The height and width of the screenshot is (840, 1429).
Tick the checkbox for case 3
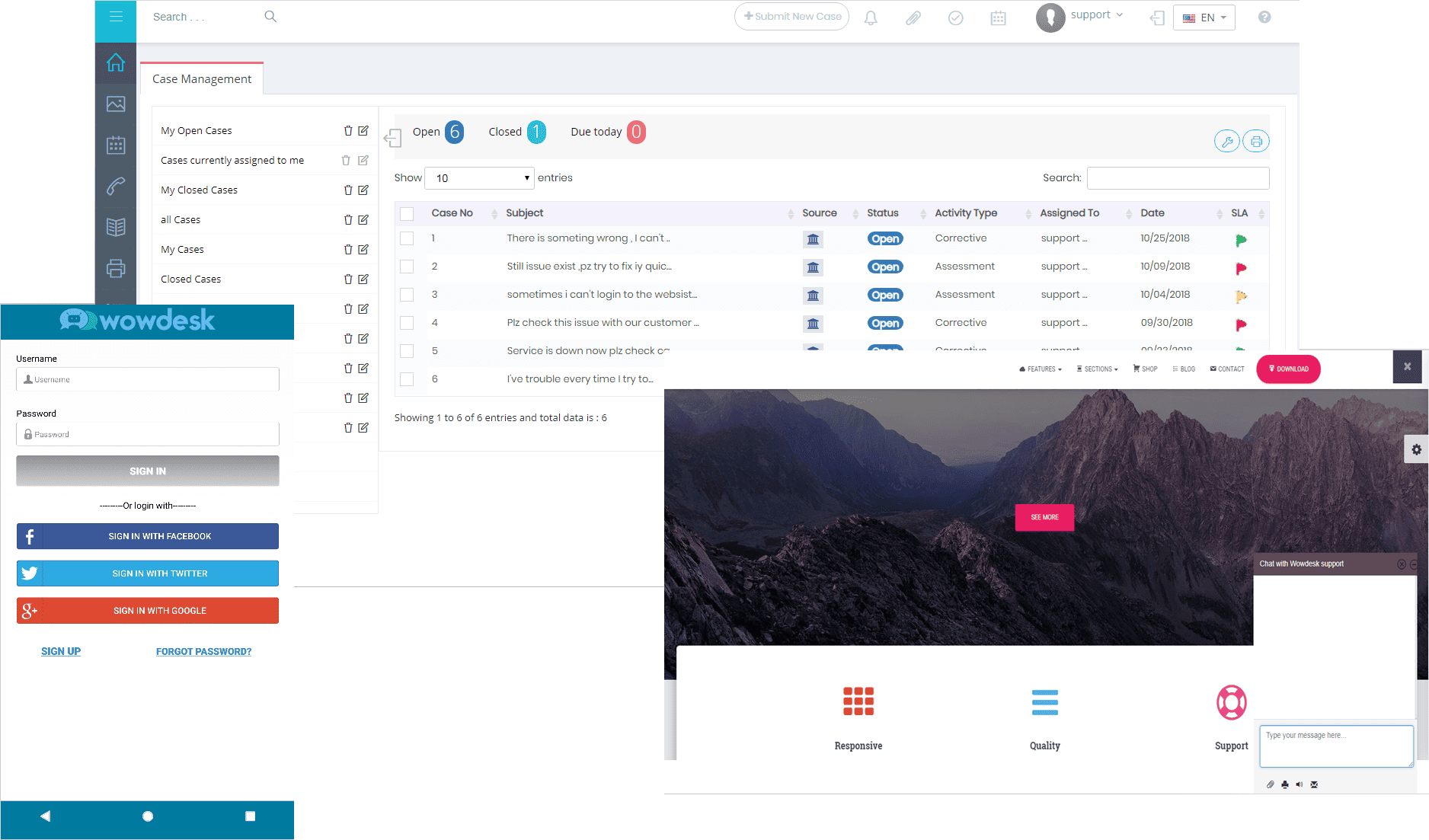click(407, 295)
